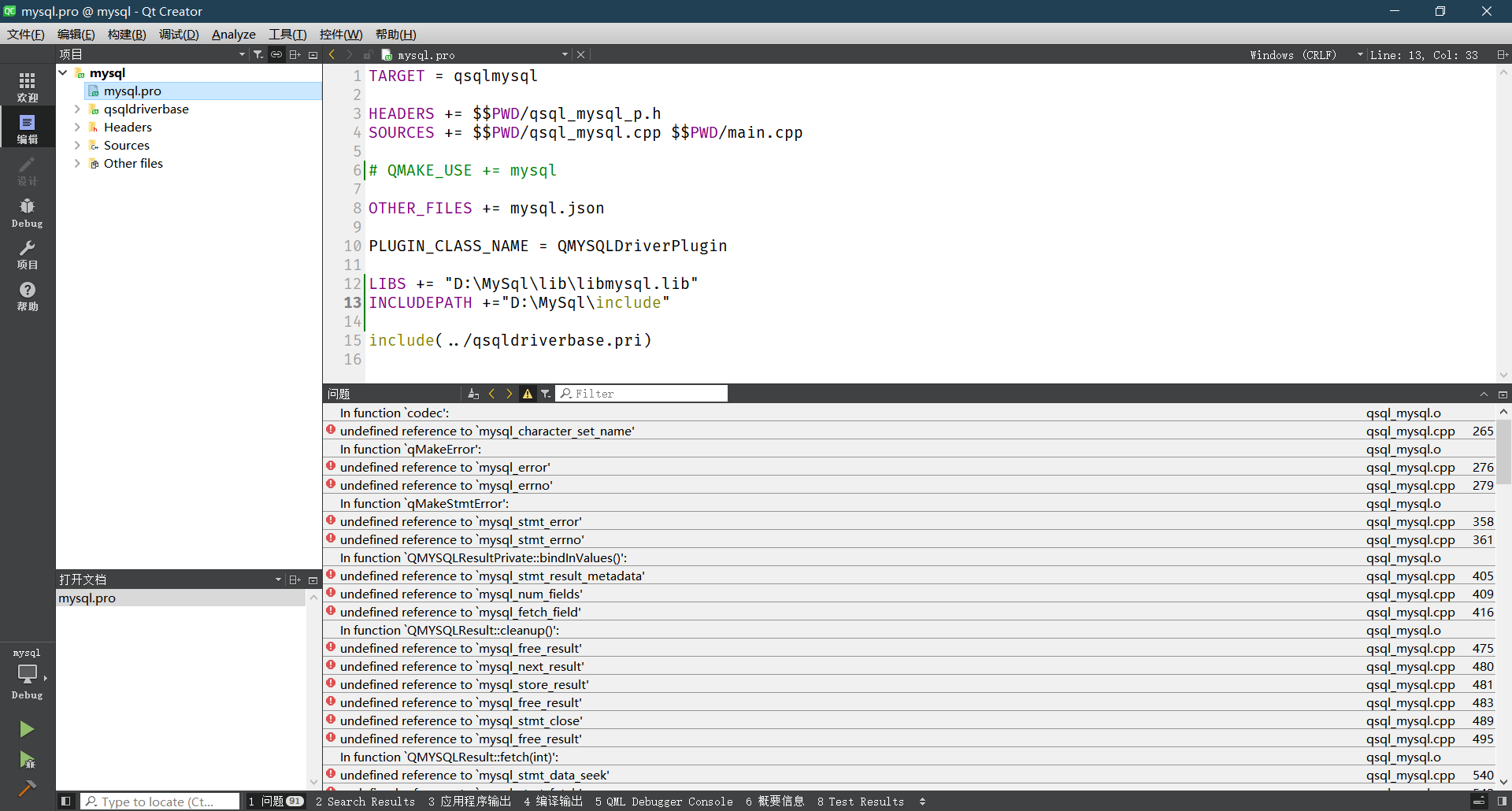Viewport: 1512px width, 811px height.
Task: Switch to Debug mode in sidebar
Action: pos(28,213)
